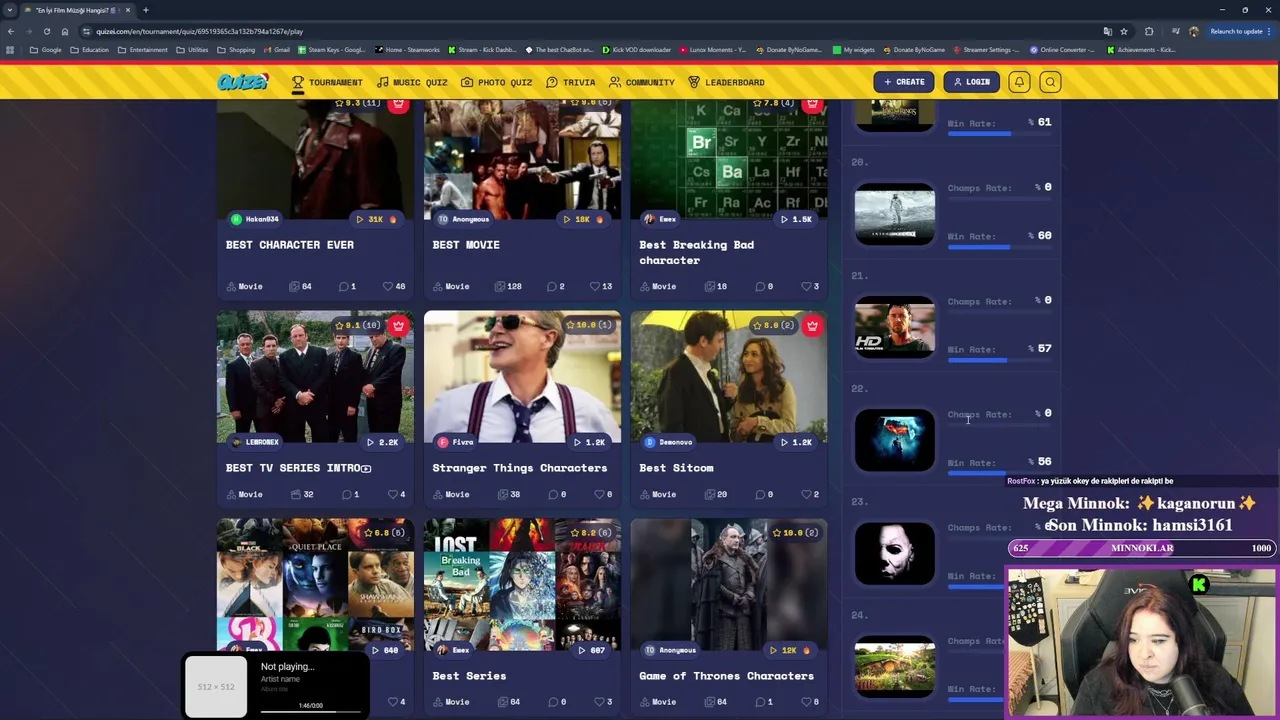Click the music note icon beside MUSIC QUIZ
The height and width of the screenshot is (720, 1280).
click(x=382, y=82)
